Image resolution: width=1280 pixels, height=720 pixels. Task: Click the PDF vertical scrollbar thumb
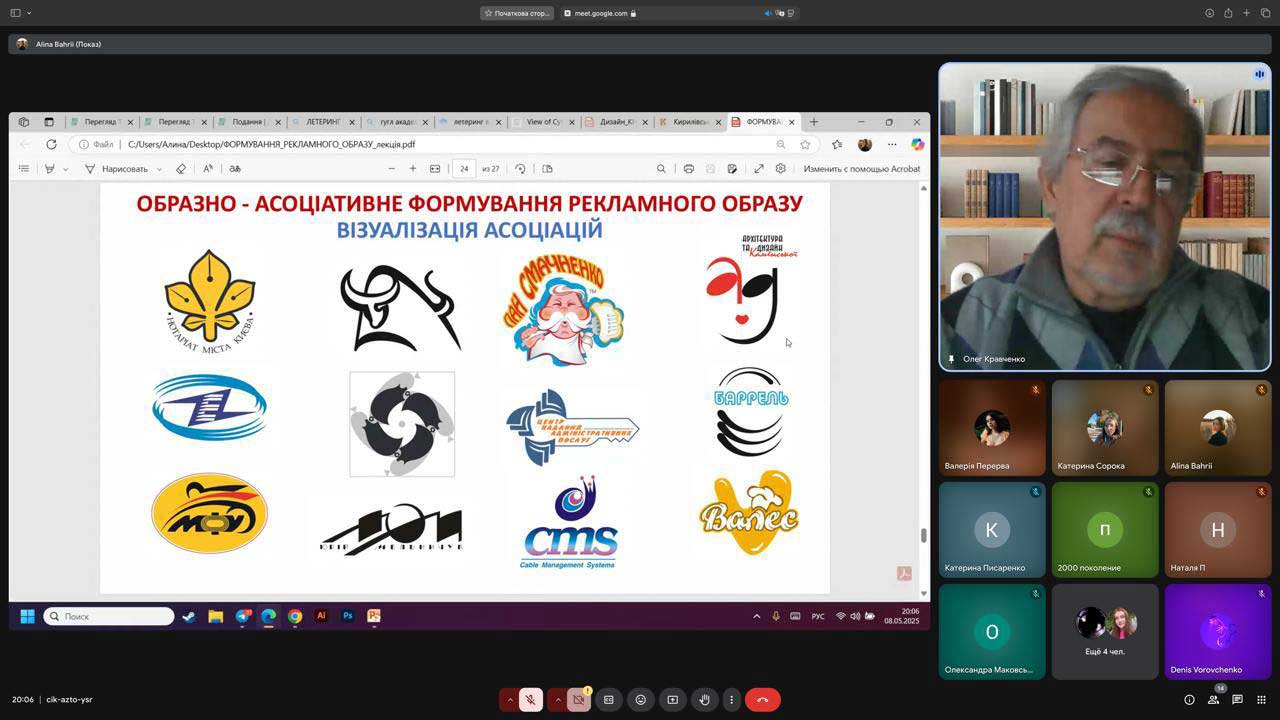click(924, 535)
